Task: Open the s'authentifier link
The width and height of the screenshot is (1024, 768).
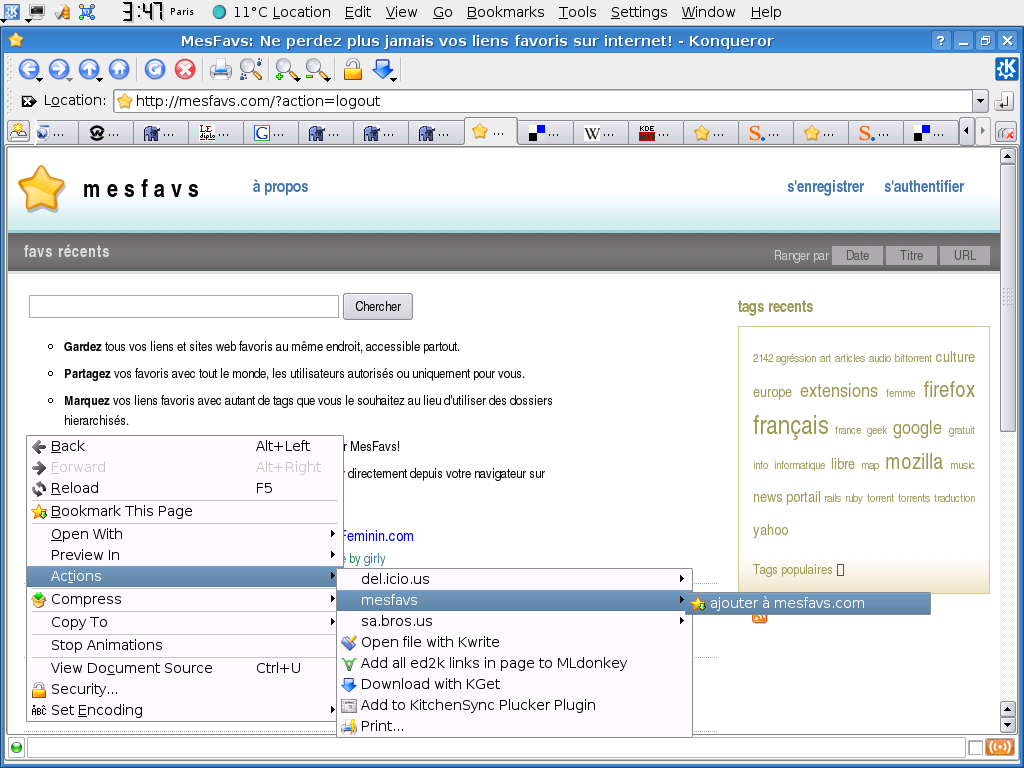Action: click(x=924, y=187)
